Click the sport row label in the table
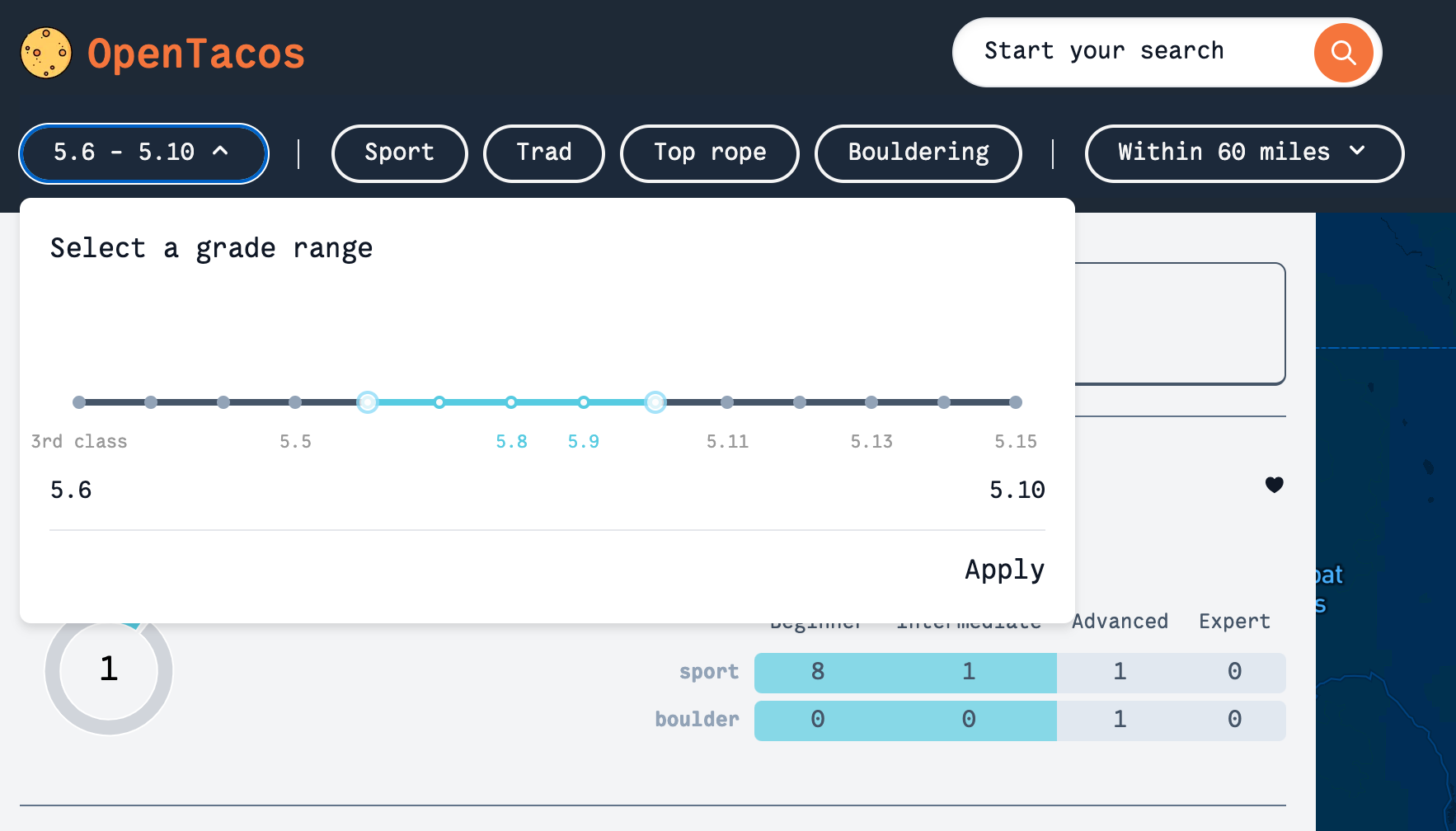The image size is (1456, 831). click(x=708, y=671)
